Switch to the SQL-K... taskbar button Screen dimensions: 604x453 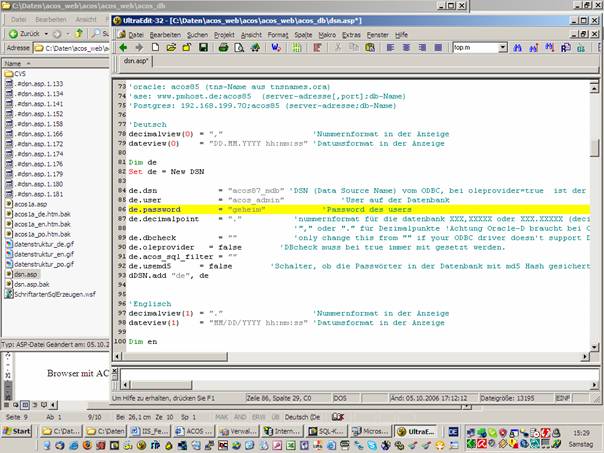[x=325, y=431]
